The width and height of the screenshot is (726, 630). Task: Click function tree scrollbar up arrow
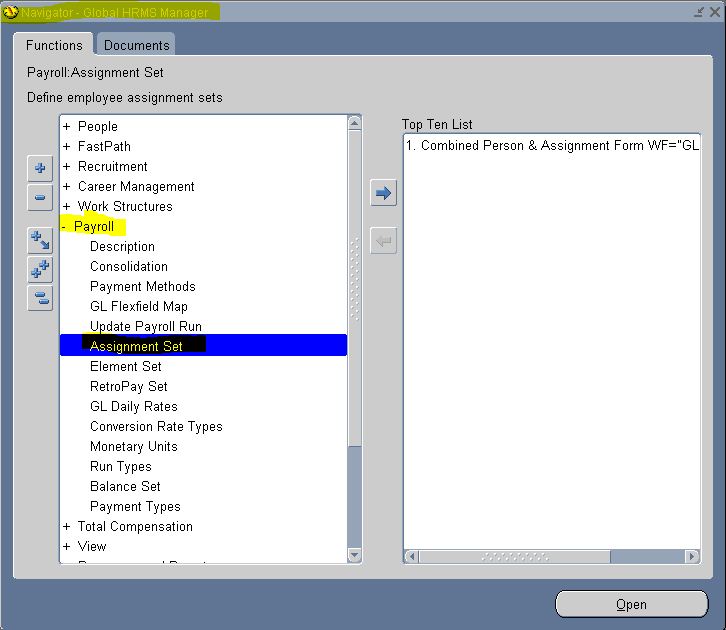coord(354,123)
